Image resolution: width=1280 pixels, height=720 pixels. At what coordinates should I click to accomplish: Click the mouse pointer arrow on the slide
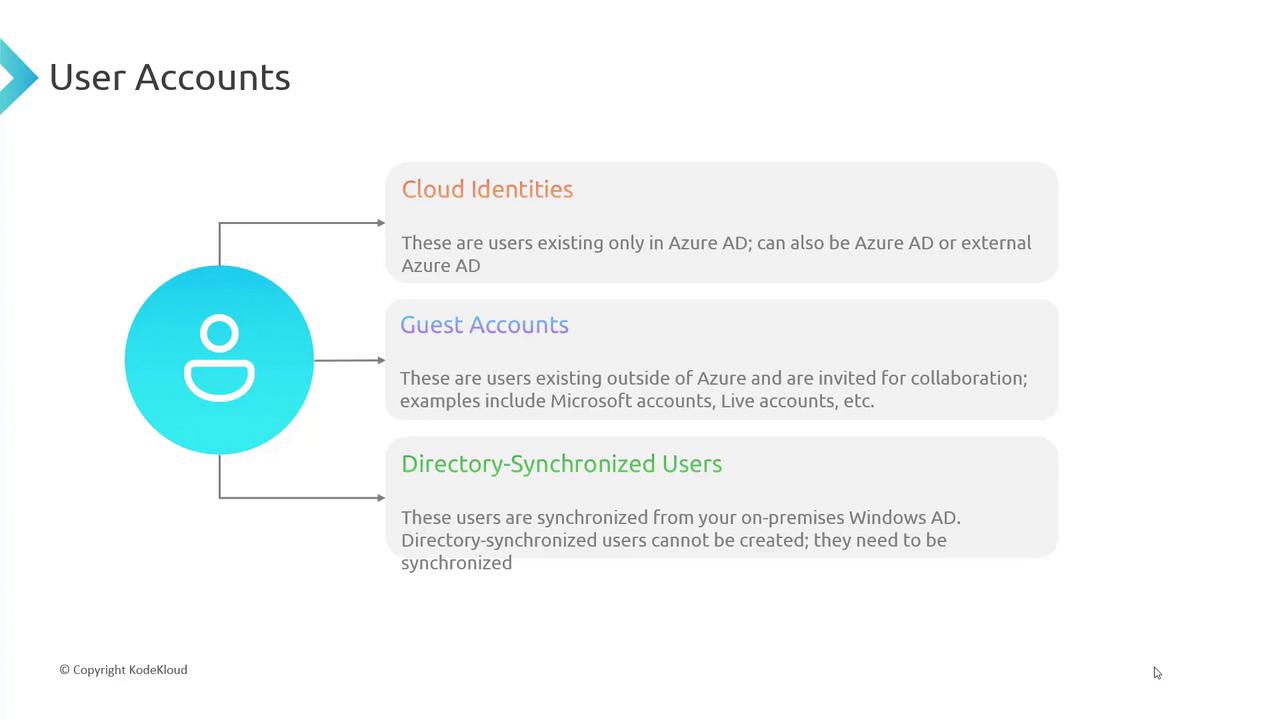(1157, 673)
